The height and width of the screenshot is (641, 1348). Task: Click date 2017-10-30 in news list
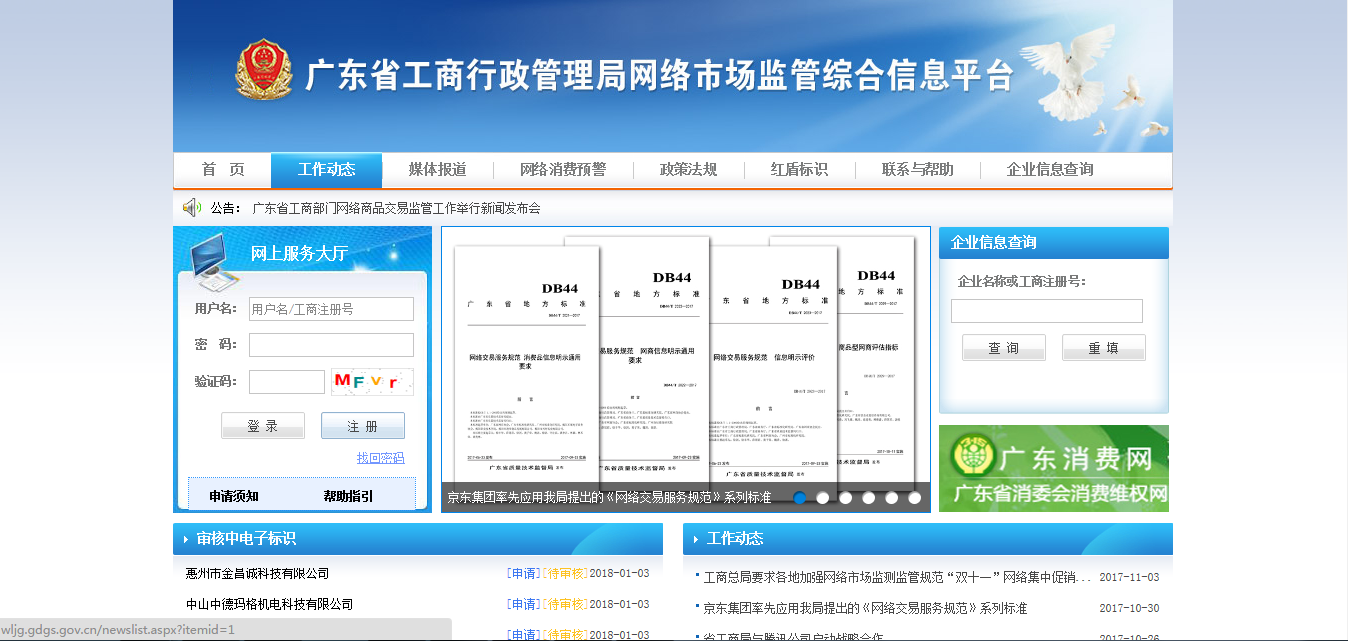[1129, 608]
